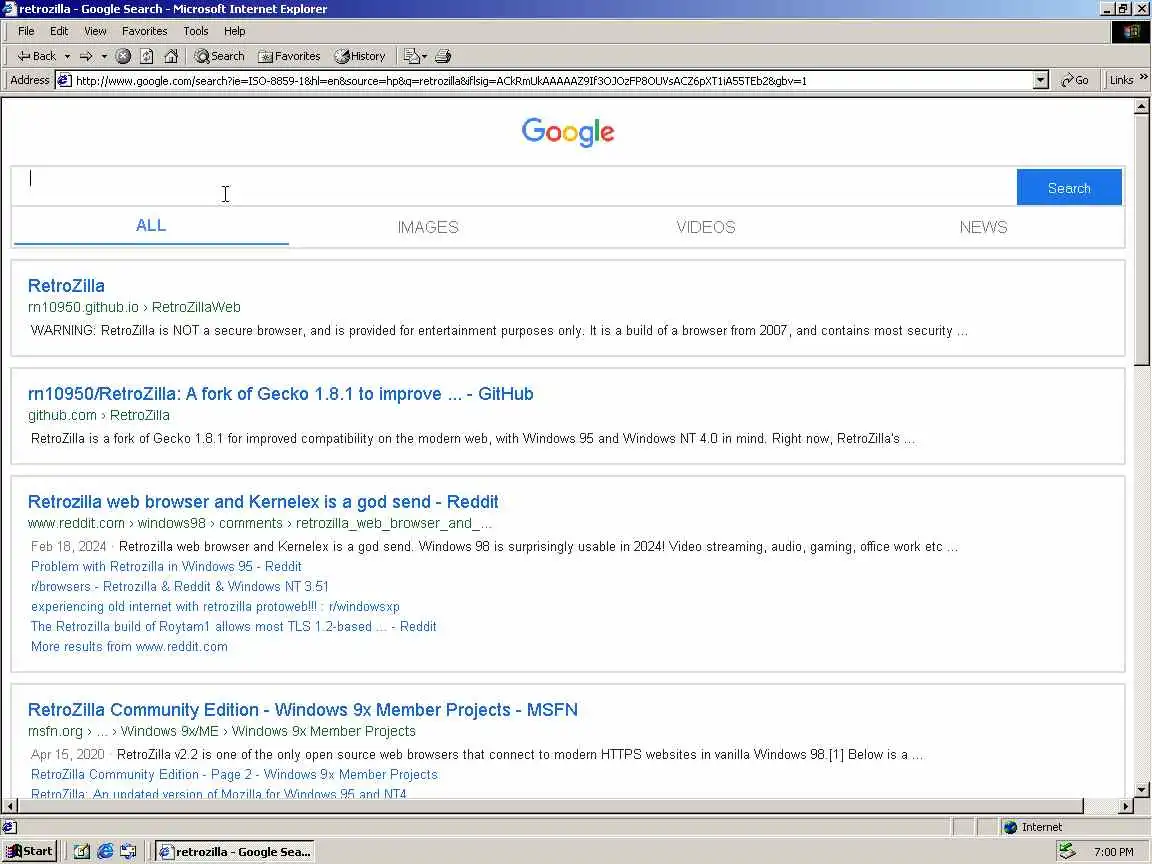1152x864 pixels.
Task: Launch Outlook Express quick launch icon
Action: pyautogui.click(x=129, y=852)
